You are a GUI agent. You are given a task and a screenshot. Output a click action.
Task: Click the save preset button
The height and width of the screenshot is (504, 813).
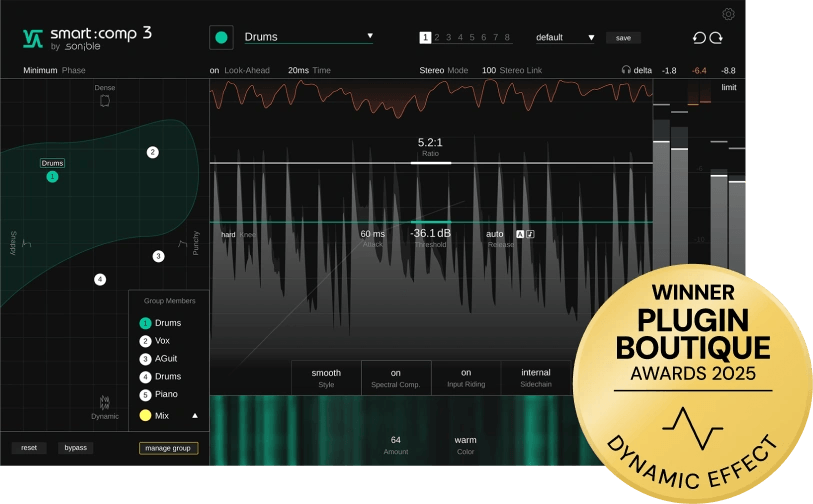623,38
